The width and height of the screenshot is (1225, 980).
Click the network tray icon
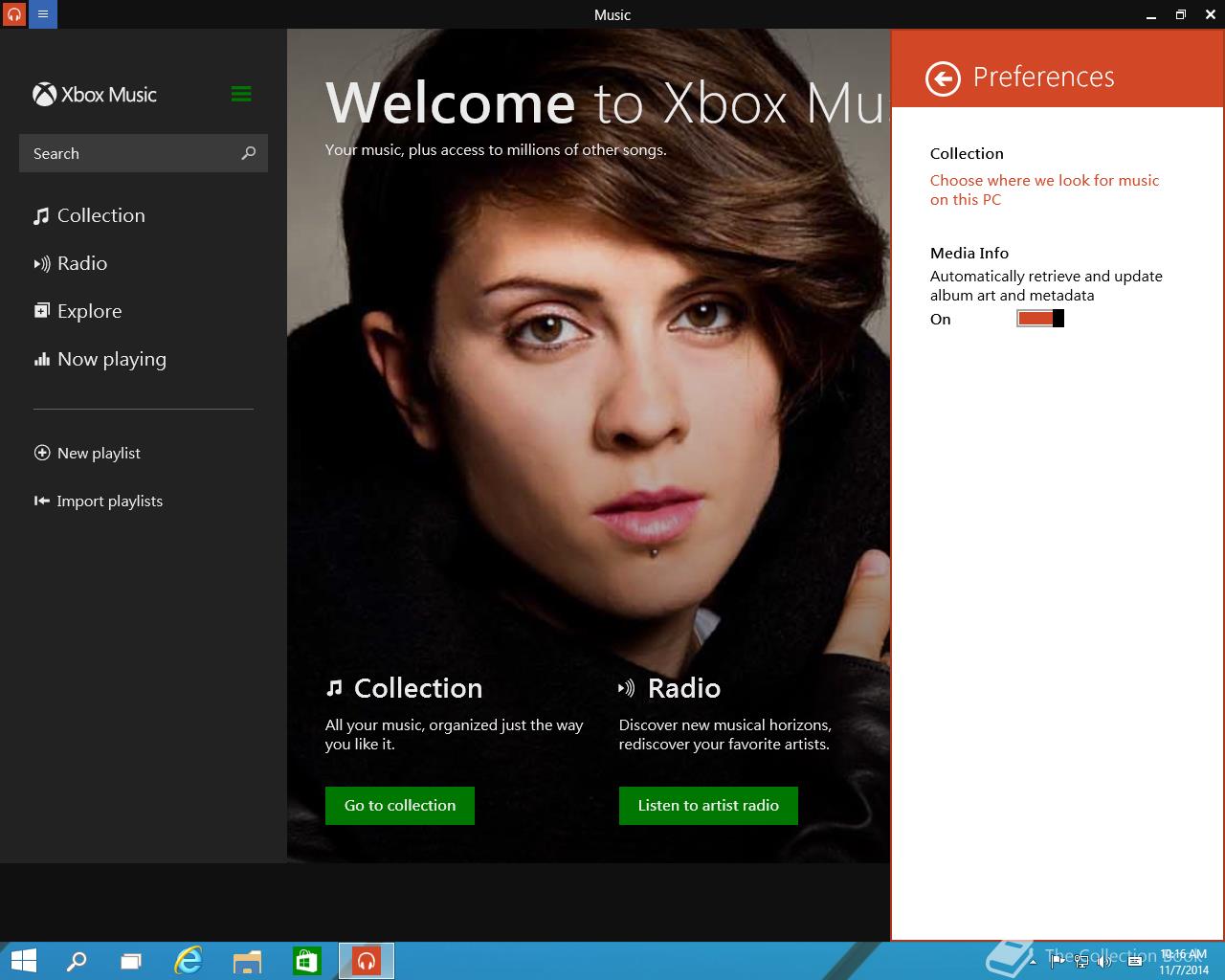click(x=1081, y=962)
